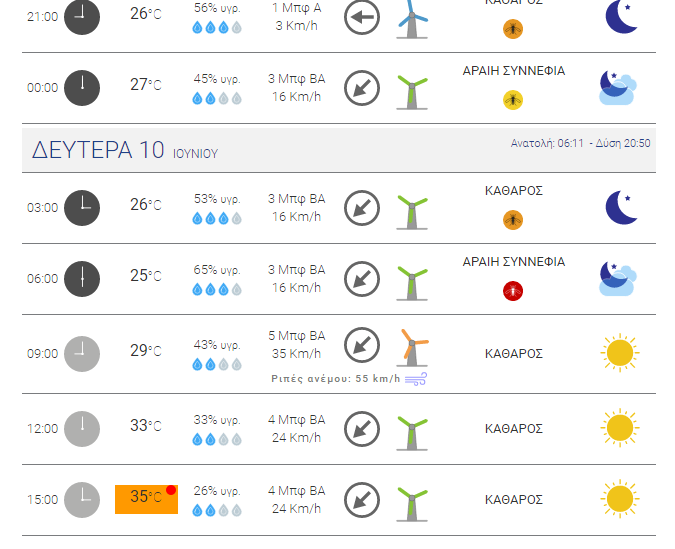Click the cloudy moon icon at 06:00

coord(618,279)
